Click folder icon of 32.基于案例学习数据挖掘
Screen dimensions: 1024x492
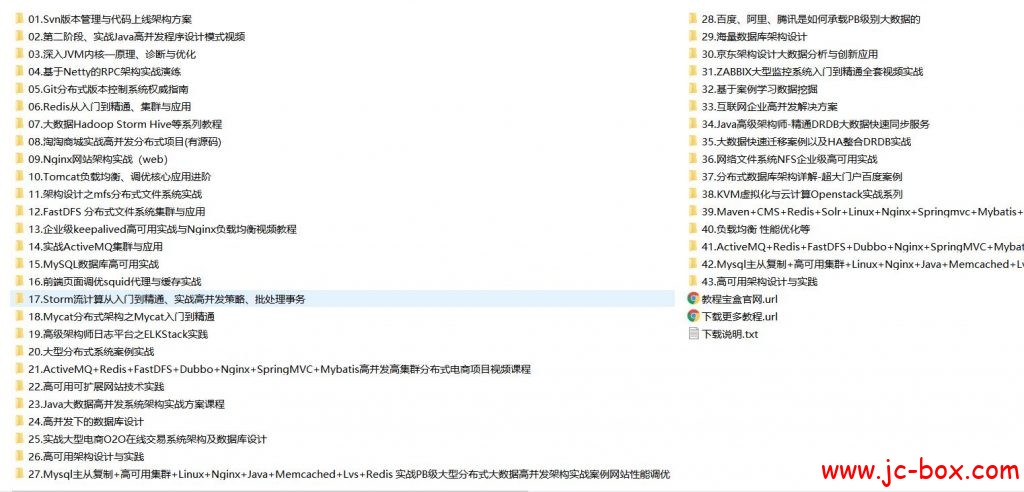pos(693,89)
